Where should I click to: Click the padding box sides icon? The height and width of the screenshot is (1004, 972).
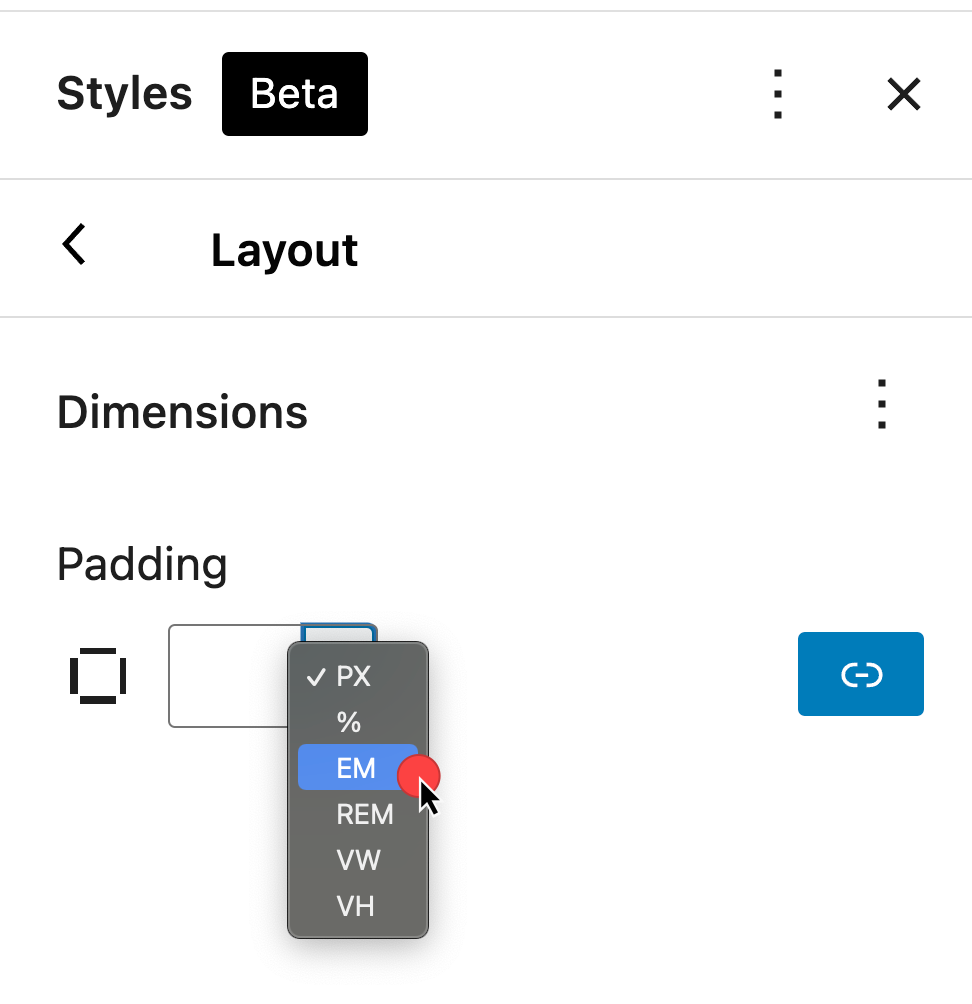[x=98, y=675]
